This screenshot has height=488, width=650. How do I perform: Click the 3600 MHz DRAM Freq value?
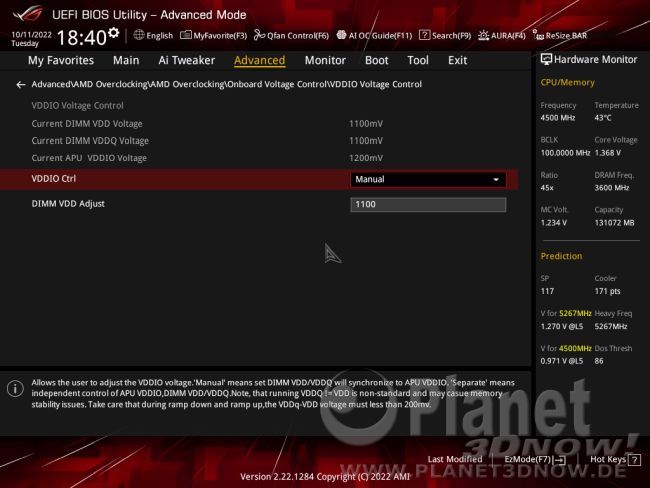click(611, 188)
